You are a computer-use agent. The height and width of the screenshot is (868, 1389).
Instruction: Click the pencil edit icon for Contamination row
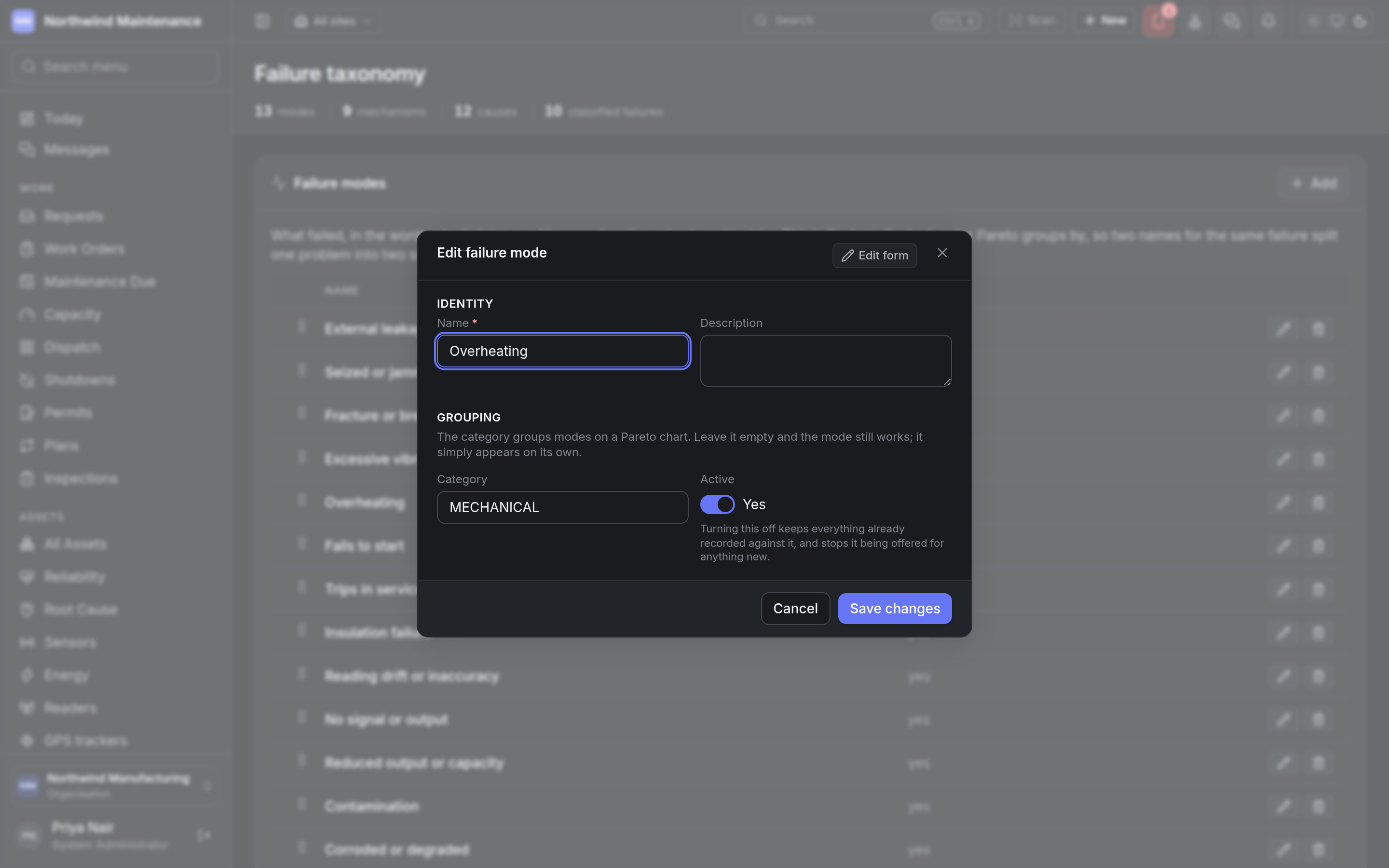(1283, 806)
